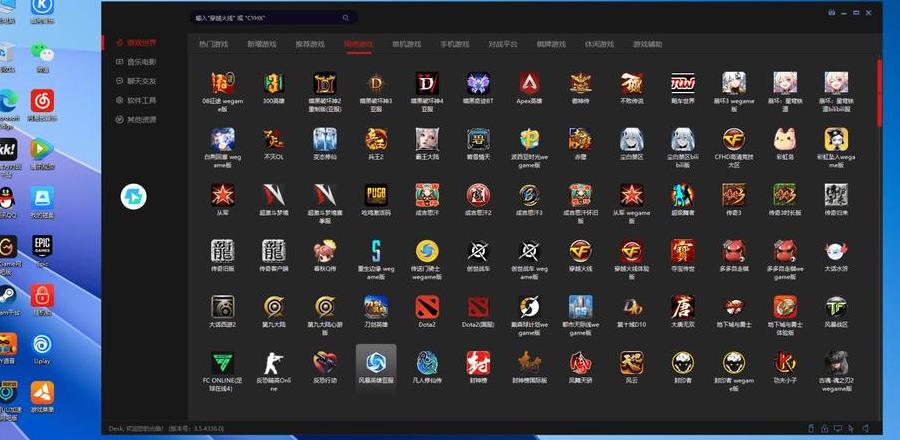The image size is (900, 440).
Task: Open the 超激斗梦境 red V icon
Action: click(x=274, y=195)
